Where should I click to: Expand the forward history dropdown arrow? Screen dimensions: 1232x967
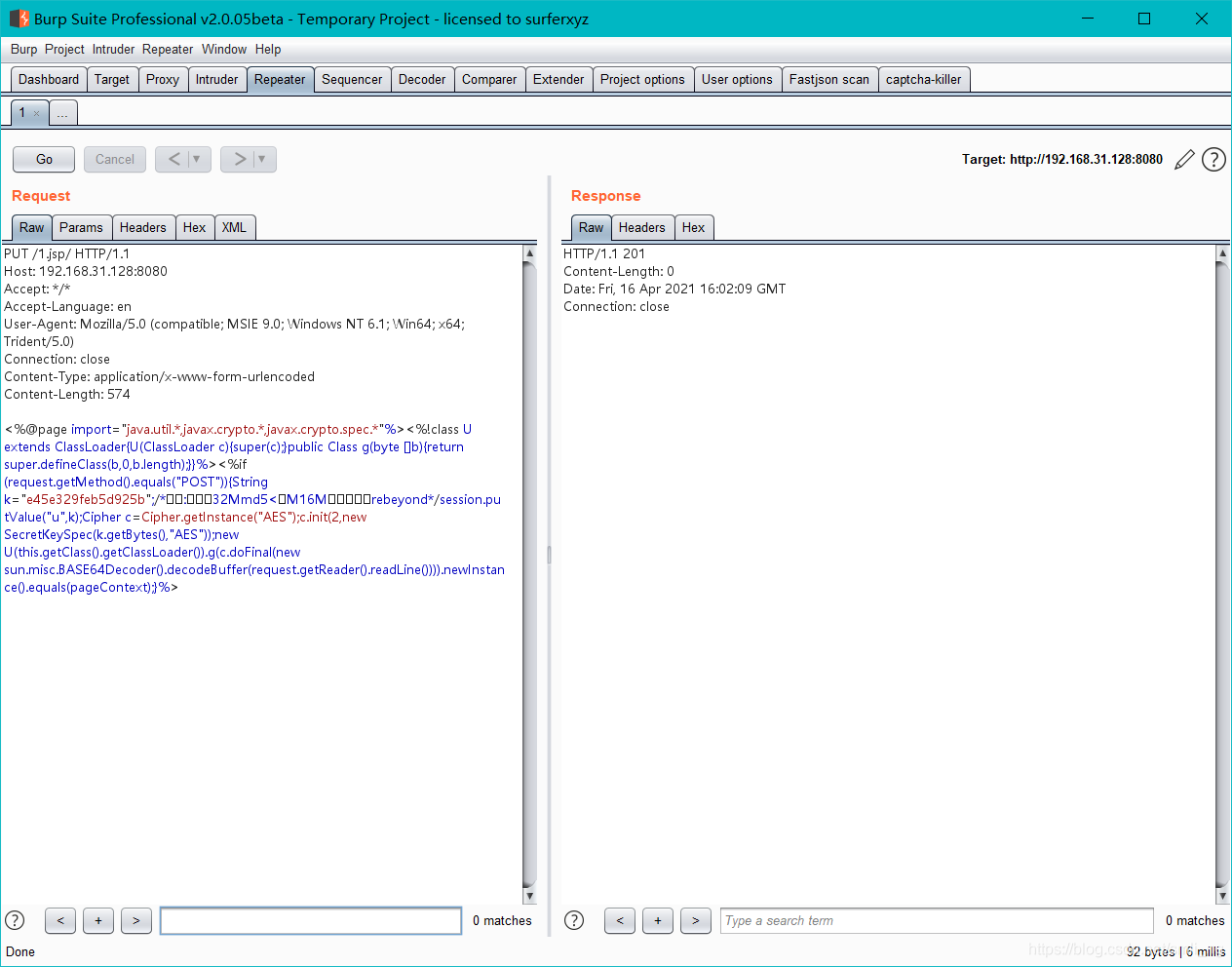click(x=262, y=159)
